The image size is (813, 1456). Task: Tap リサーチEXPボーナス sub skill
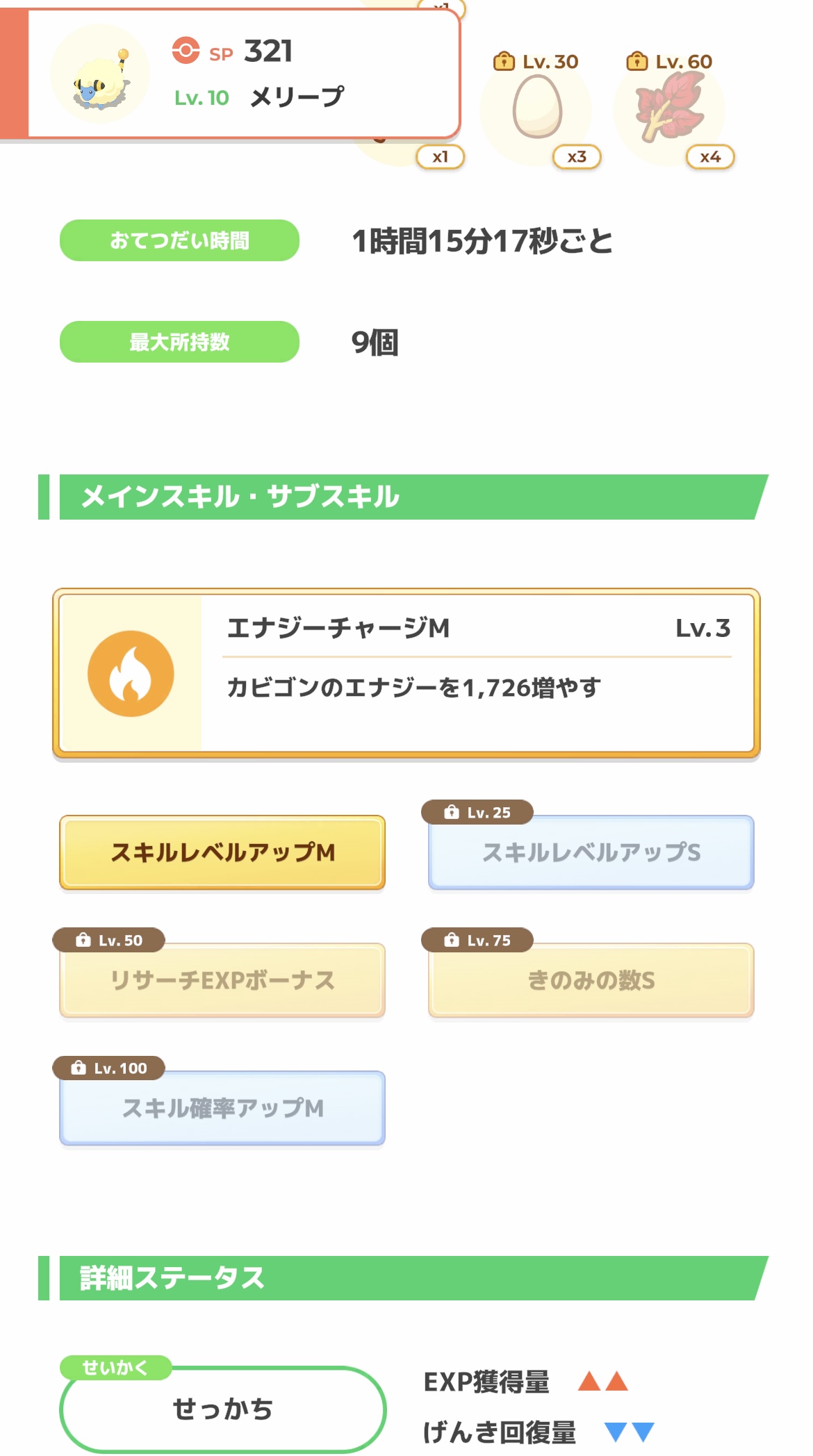click(x=222, y=980)
